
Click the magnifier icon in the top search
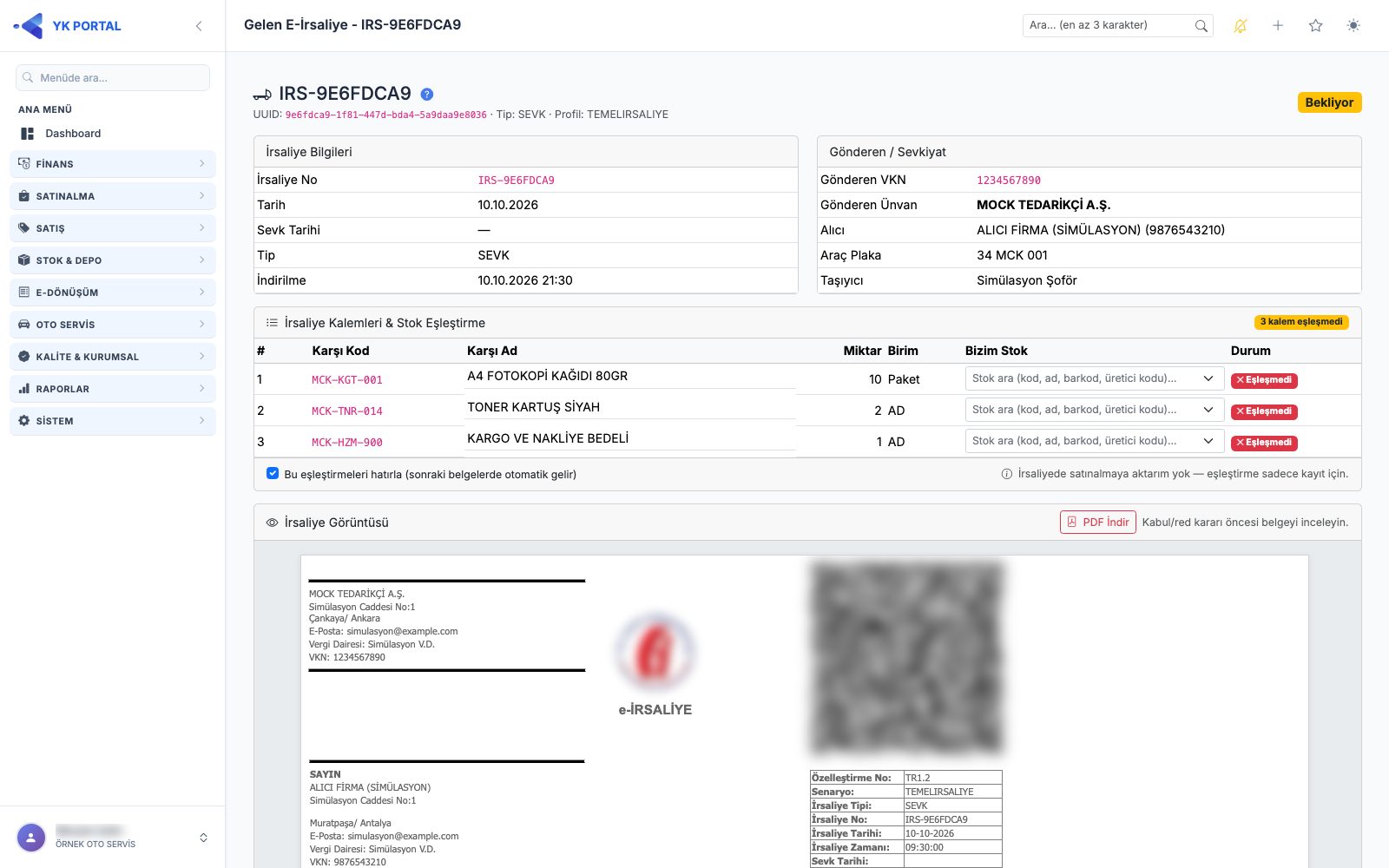click(1201, 26)
